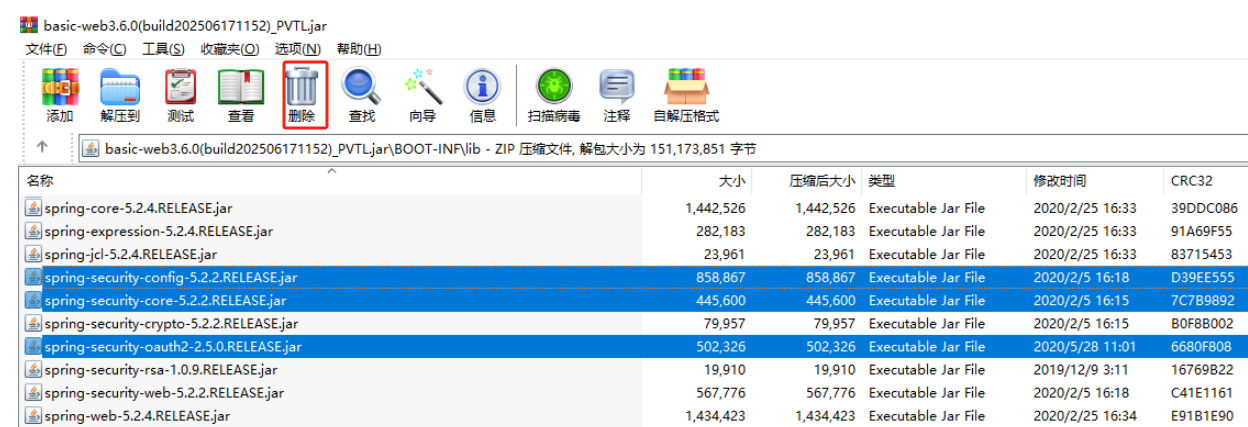The image size is (1248, 427).
Task: Open the Wizard (向导) wand icon
Action: tap(422, 87)
